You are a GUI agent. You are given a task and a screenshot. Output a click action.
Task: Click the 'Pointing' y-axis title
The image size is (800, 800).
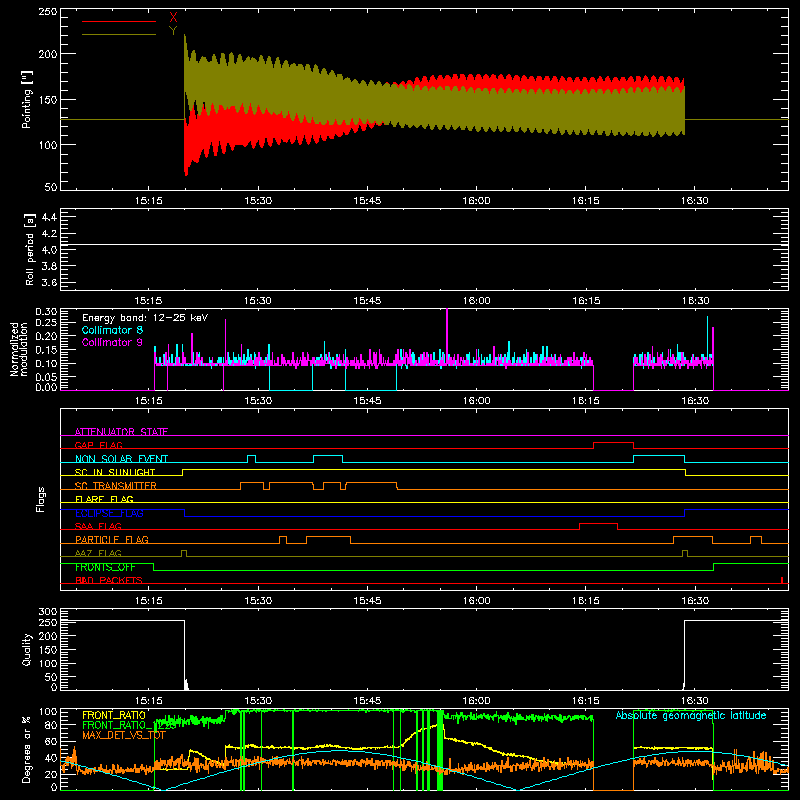[x=27, y=99]
